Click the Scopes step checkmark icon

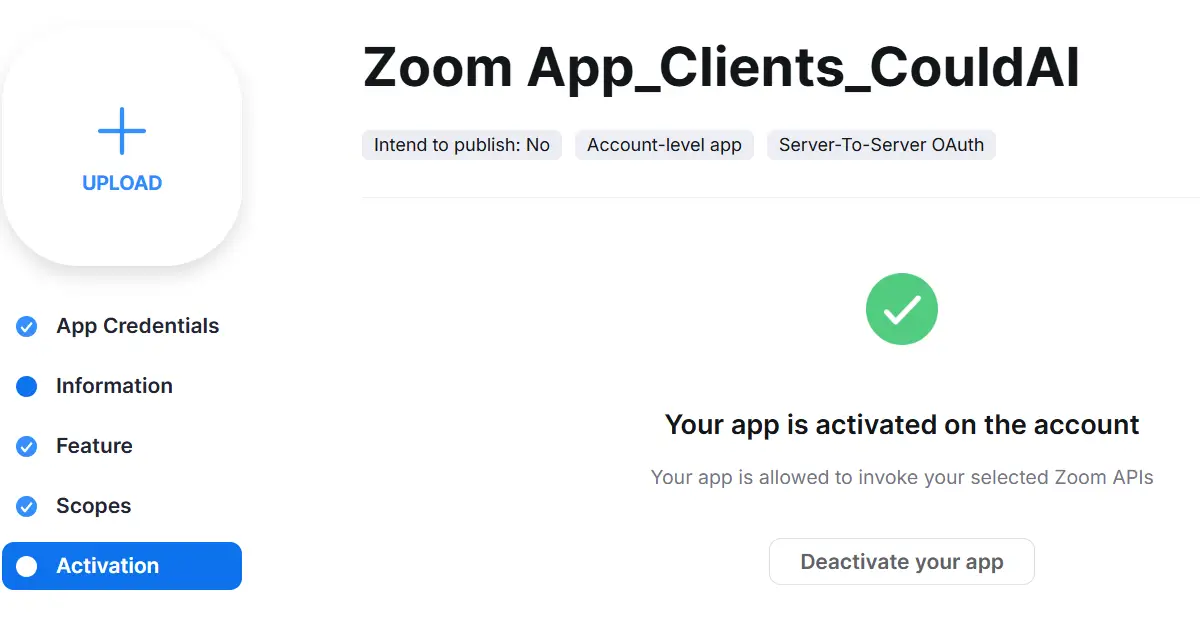tap(27, 506)
